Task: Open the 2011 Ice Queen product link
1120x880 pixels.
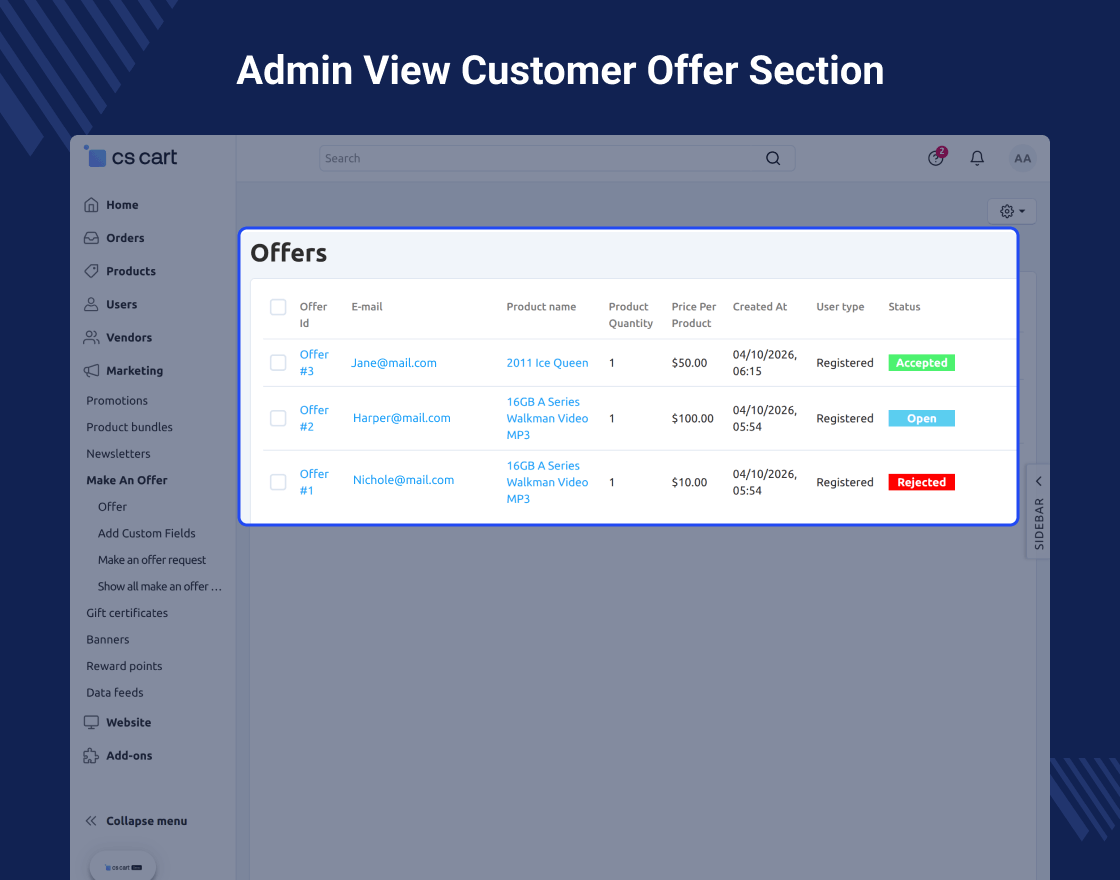Action: [x=548, y=363]
